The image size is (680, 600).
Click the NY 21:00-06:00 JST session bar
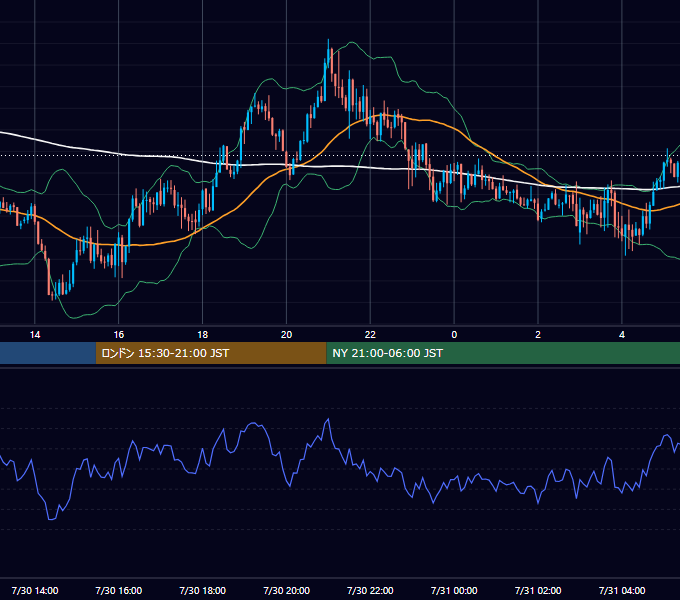click(x=503, y=353)
